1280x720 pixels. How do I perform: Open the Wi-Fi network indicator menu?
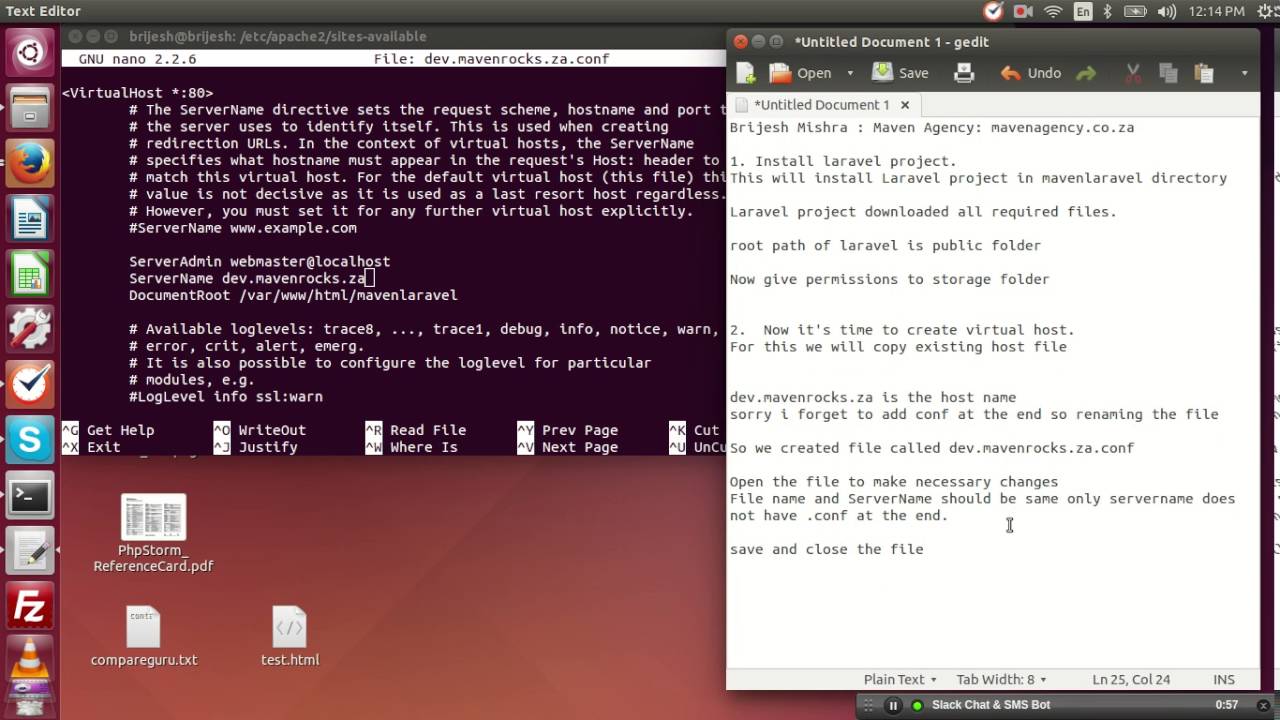pyautogui.click(x=1053, y=11)
